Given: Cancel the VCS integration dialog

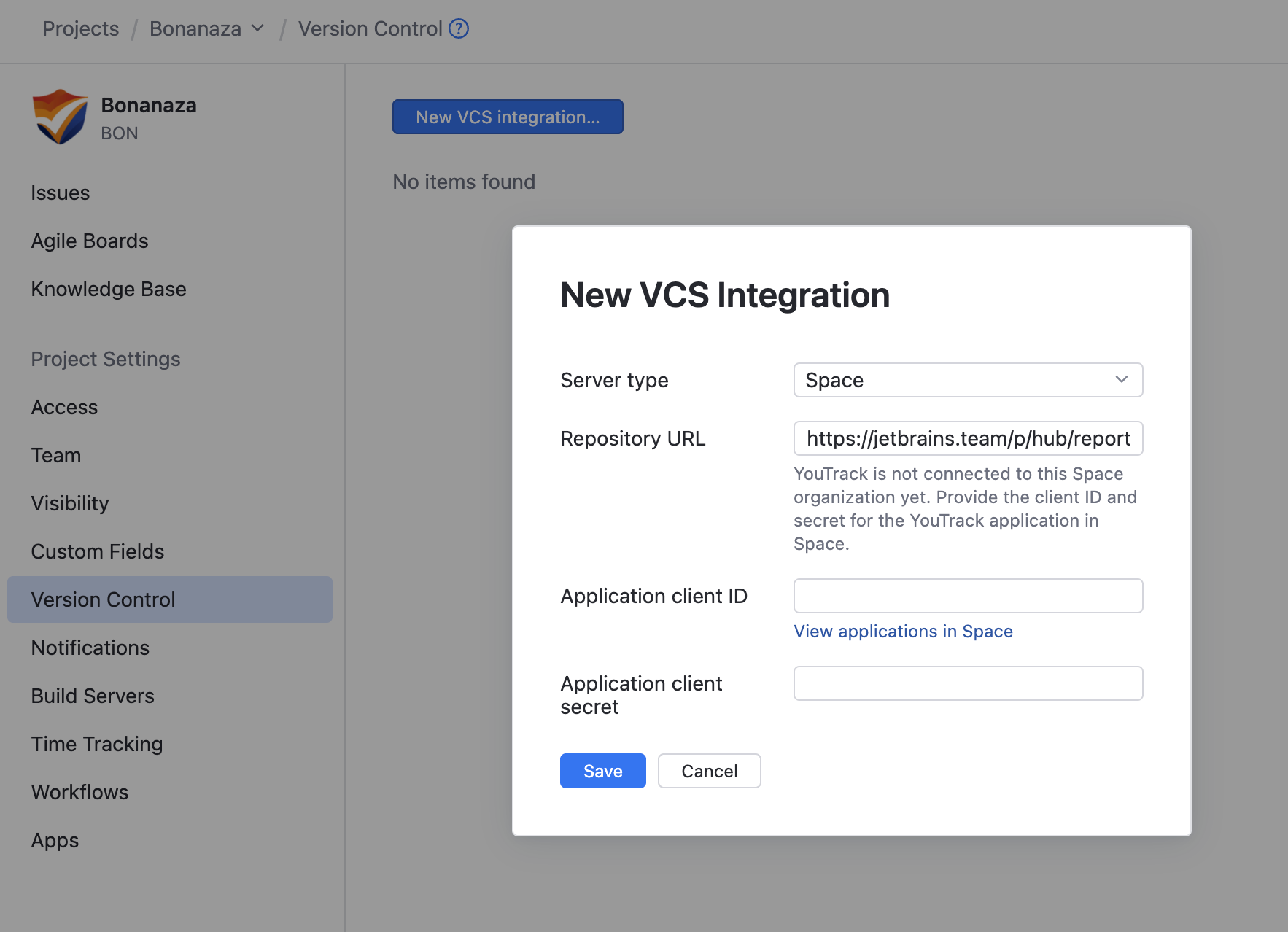Looking at the screenshot, I should pyautogui.click(x=709, y=771).
